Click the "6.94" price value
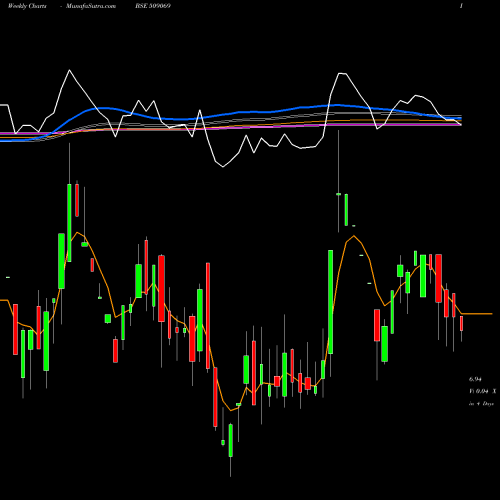 475,379
